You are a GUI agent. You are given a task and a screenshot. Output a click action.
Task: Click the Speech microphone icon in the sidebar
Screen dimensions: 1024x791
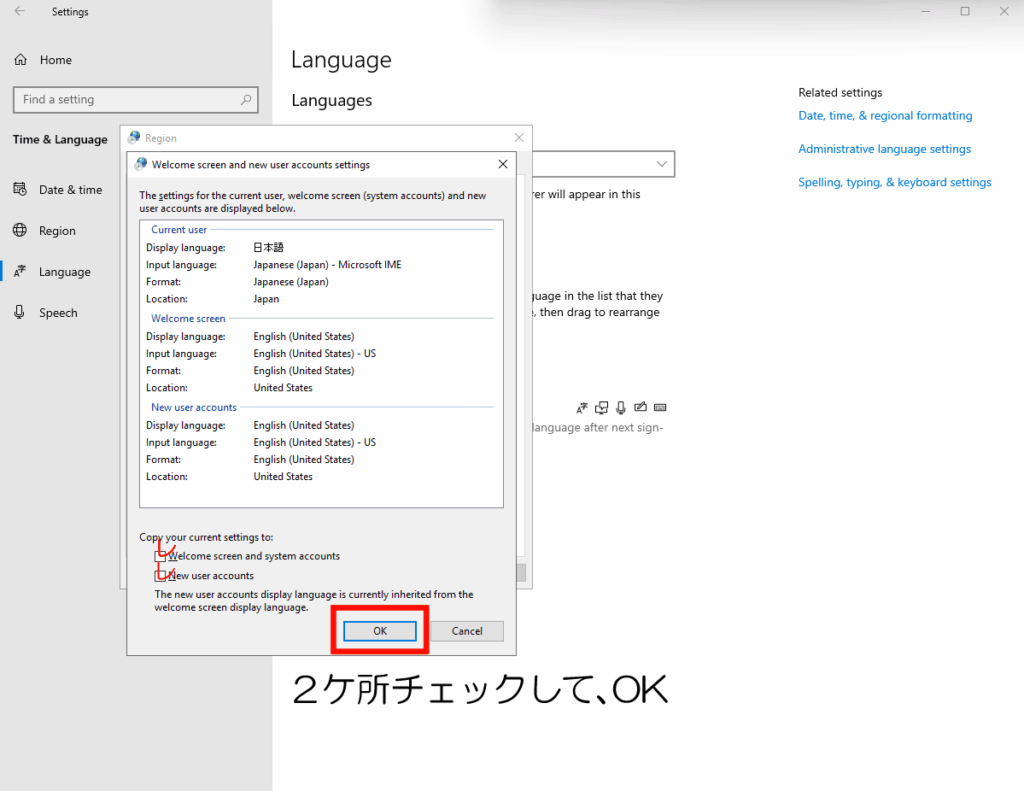point(20,313)
